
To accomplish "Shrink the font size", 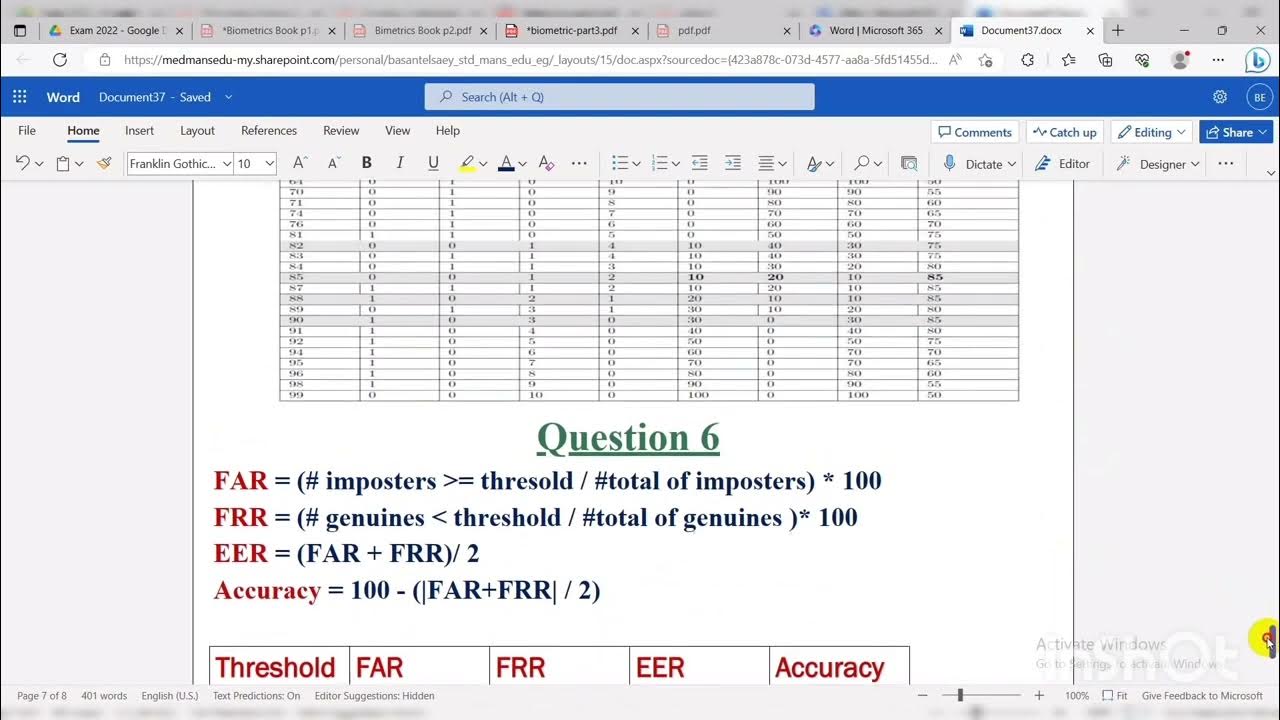I will point(333,163).
